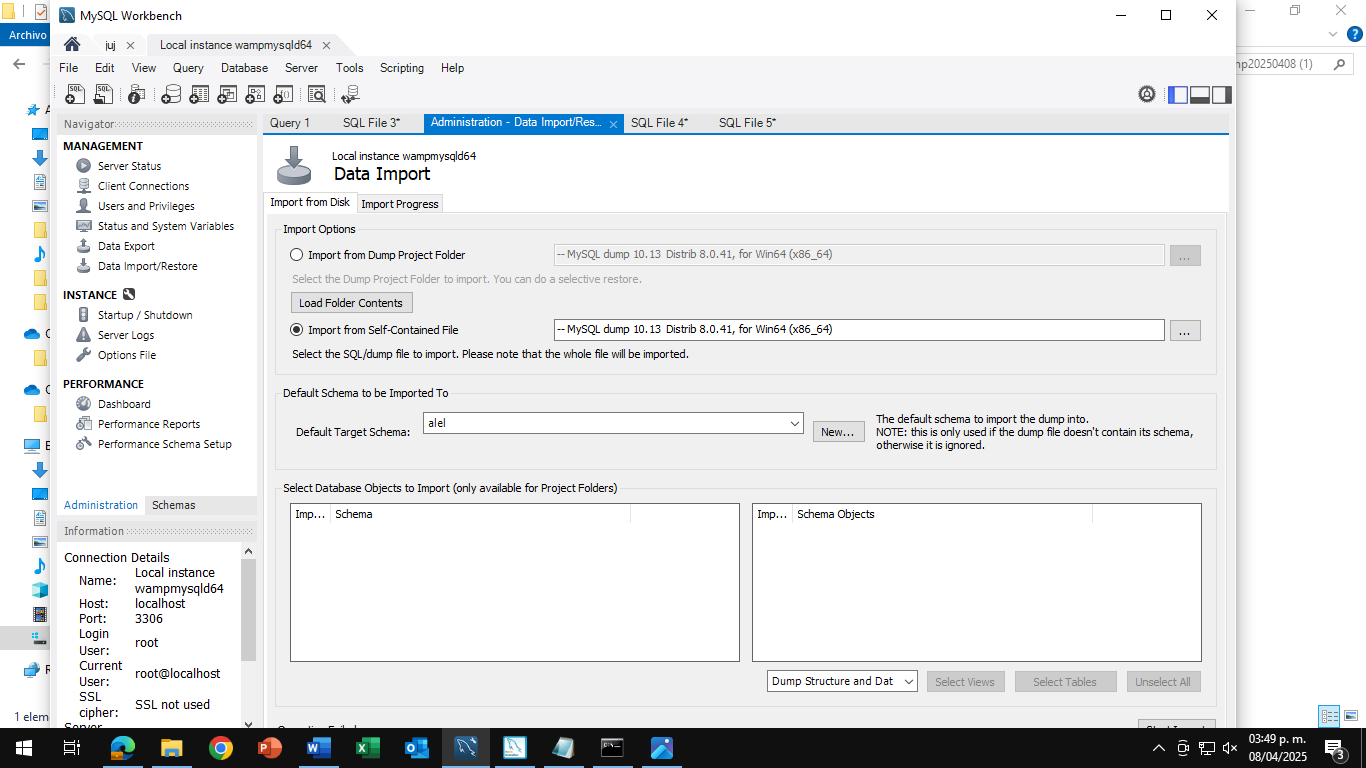Image resolution: width=1366 pixels, height=768 pixels.
Task: Close the Local instance wampmysqld64 tab
Action: pos(326,45)
